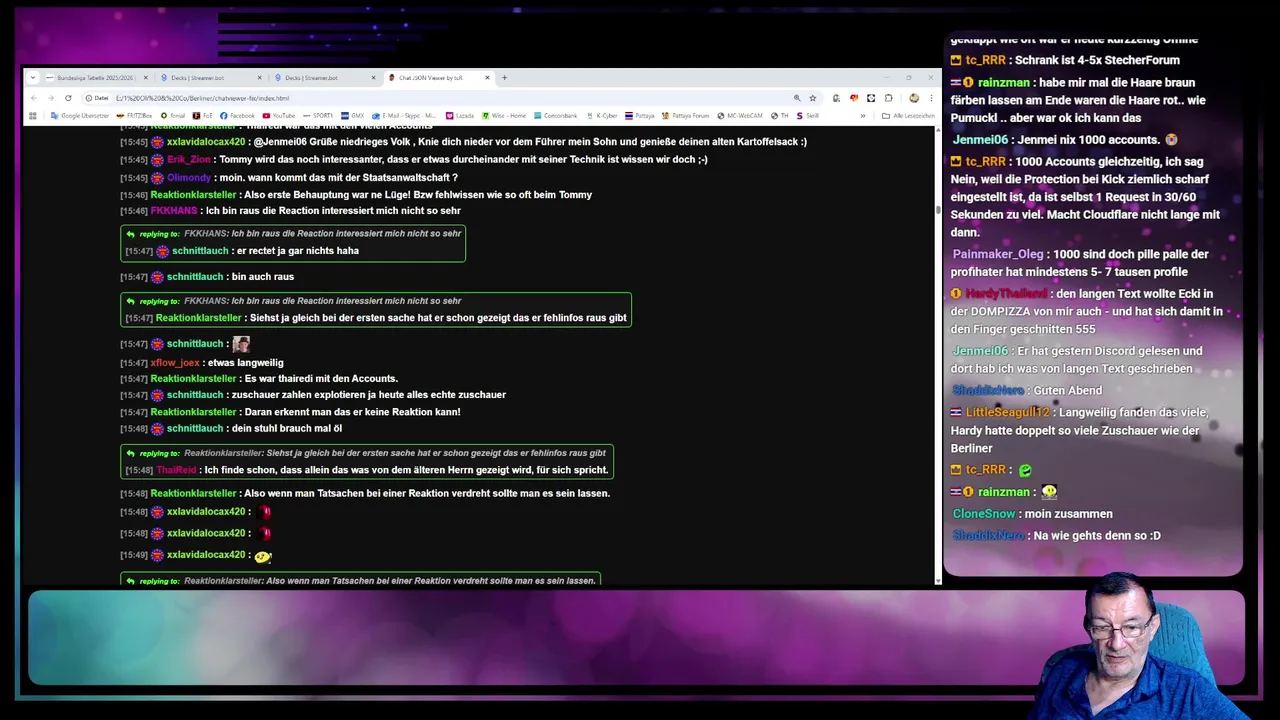
Task: Open the K-Cyber bookmark
Action: (602, 115)
